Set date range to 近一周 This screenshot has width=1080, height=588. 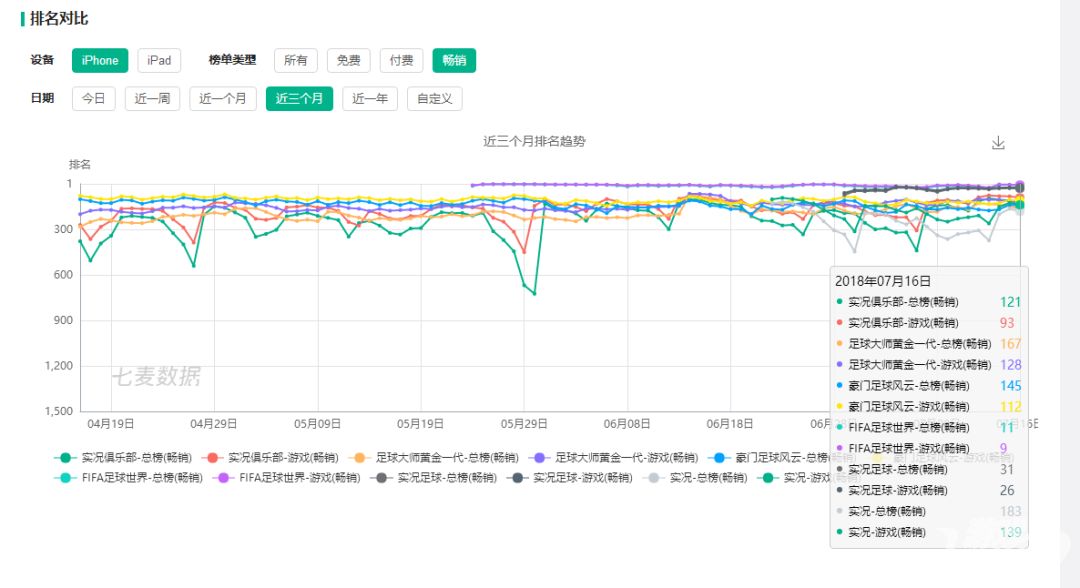(151, 98)
